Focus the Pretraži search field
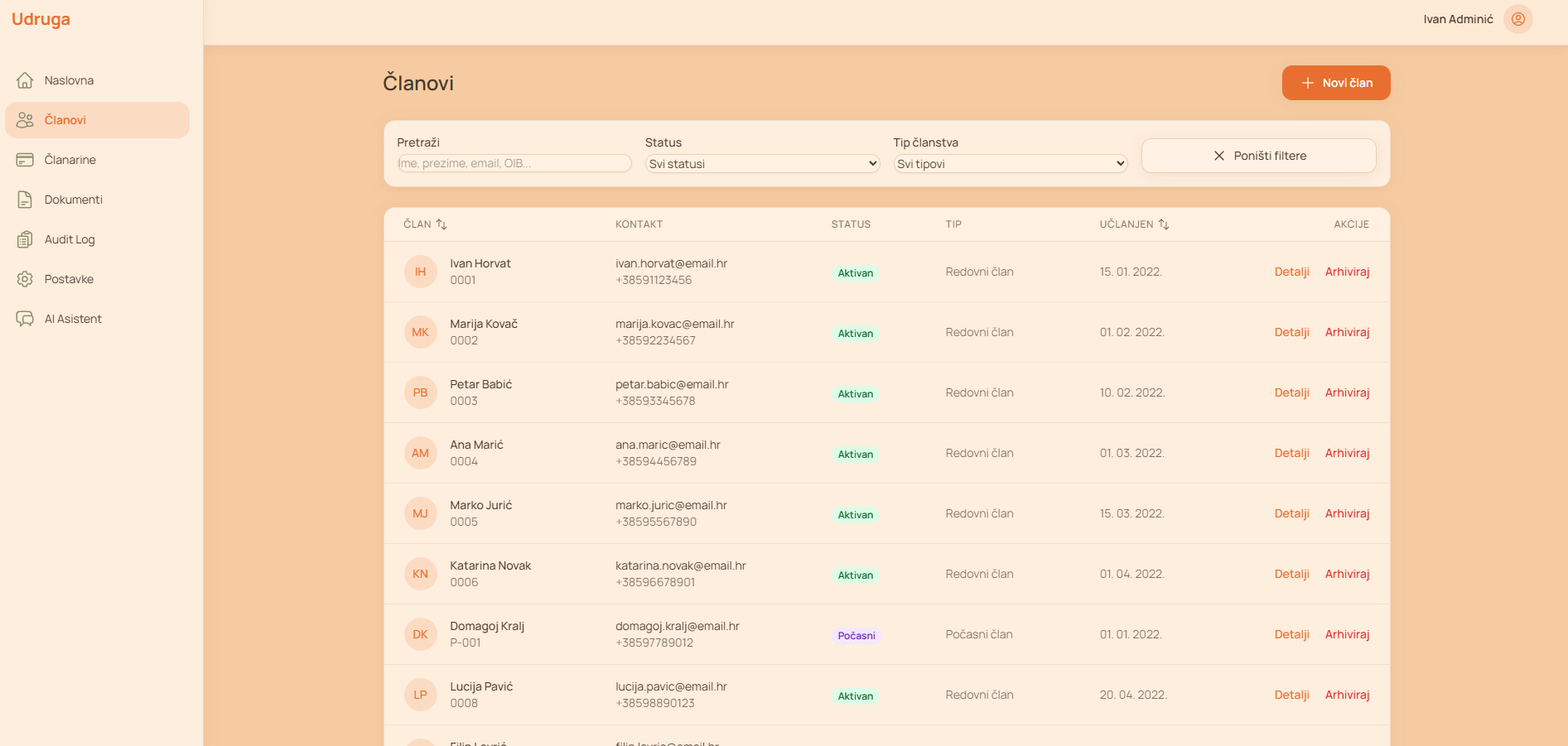 pyautogui.click(x=514, y=163)
